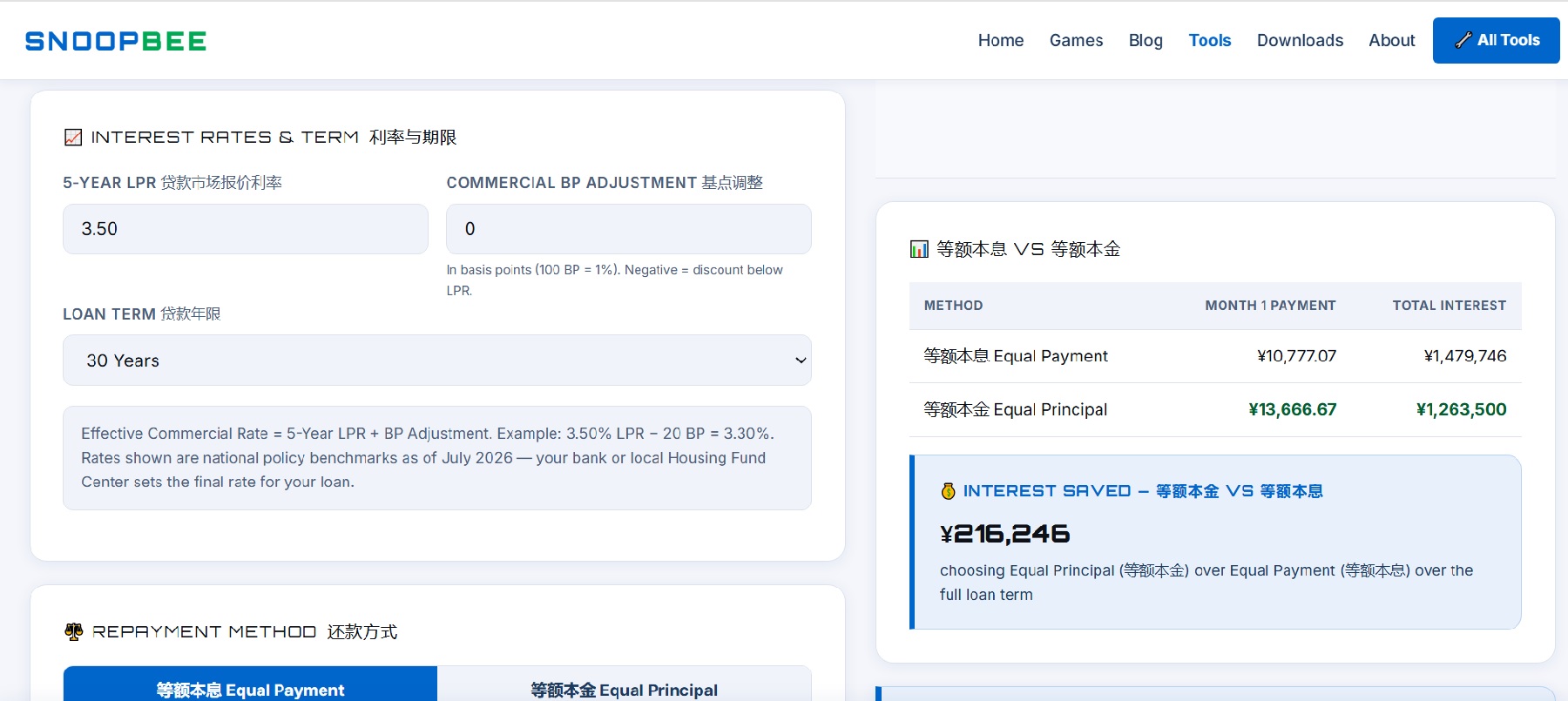Open the Home nav link
Viewport: 1568px width, 701px height.
pos(1000,40)
